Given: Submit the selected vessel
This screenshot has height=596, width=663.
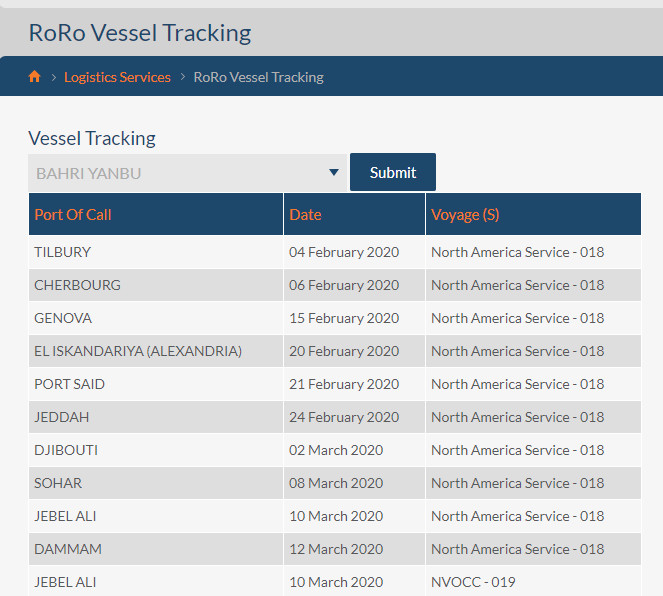Looking at the screenshot, I should (x=393, y=172).
